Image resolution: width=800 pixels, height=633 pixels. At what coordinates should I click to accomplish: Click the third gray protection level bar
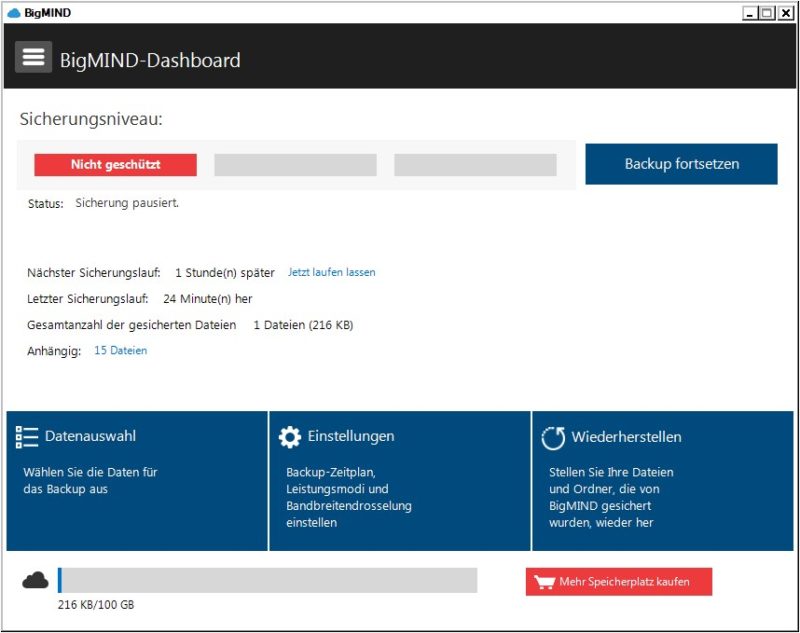[475, 165]
